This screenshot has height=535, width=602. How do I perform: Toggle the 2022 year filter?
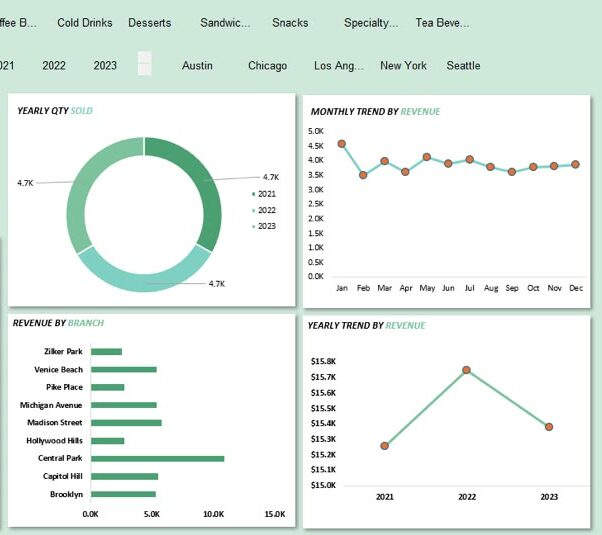54,65
